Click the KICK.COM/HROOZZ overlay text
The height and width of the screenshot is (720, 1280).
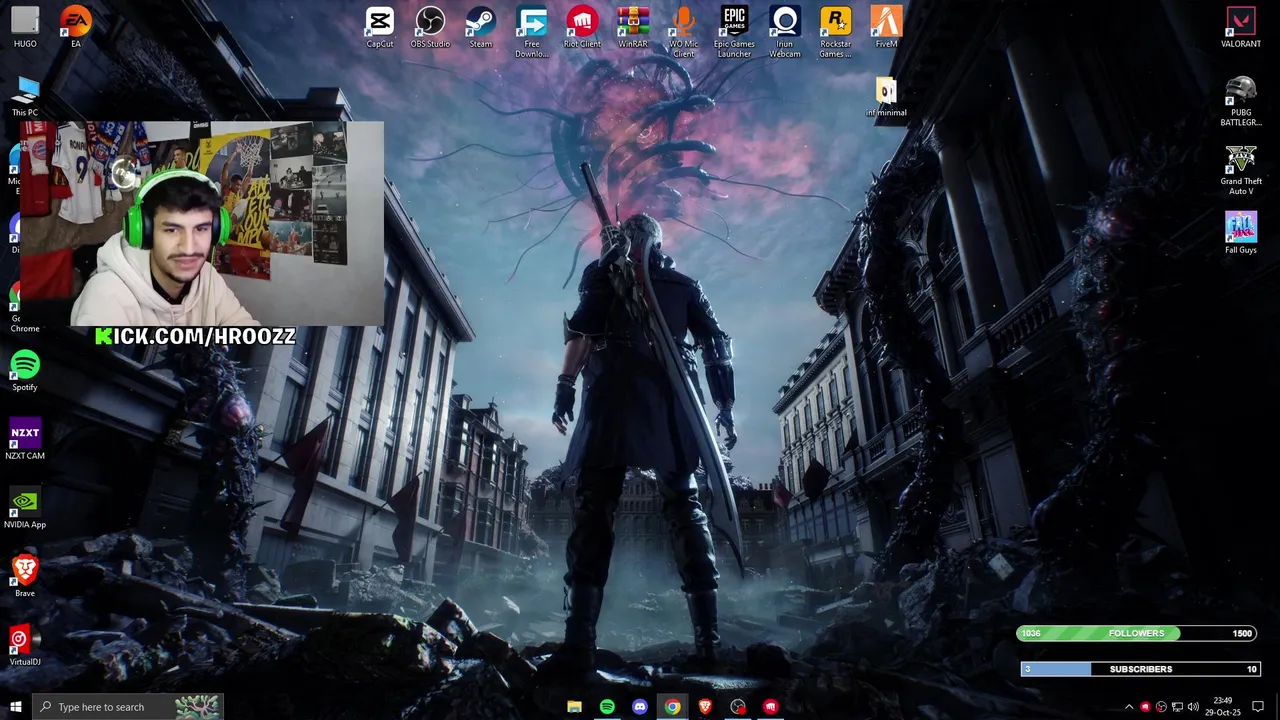click(x=195, y=337)
